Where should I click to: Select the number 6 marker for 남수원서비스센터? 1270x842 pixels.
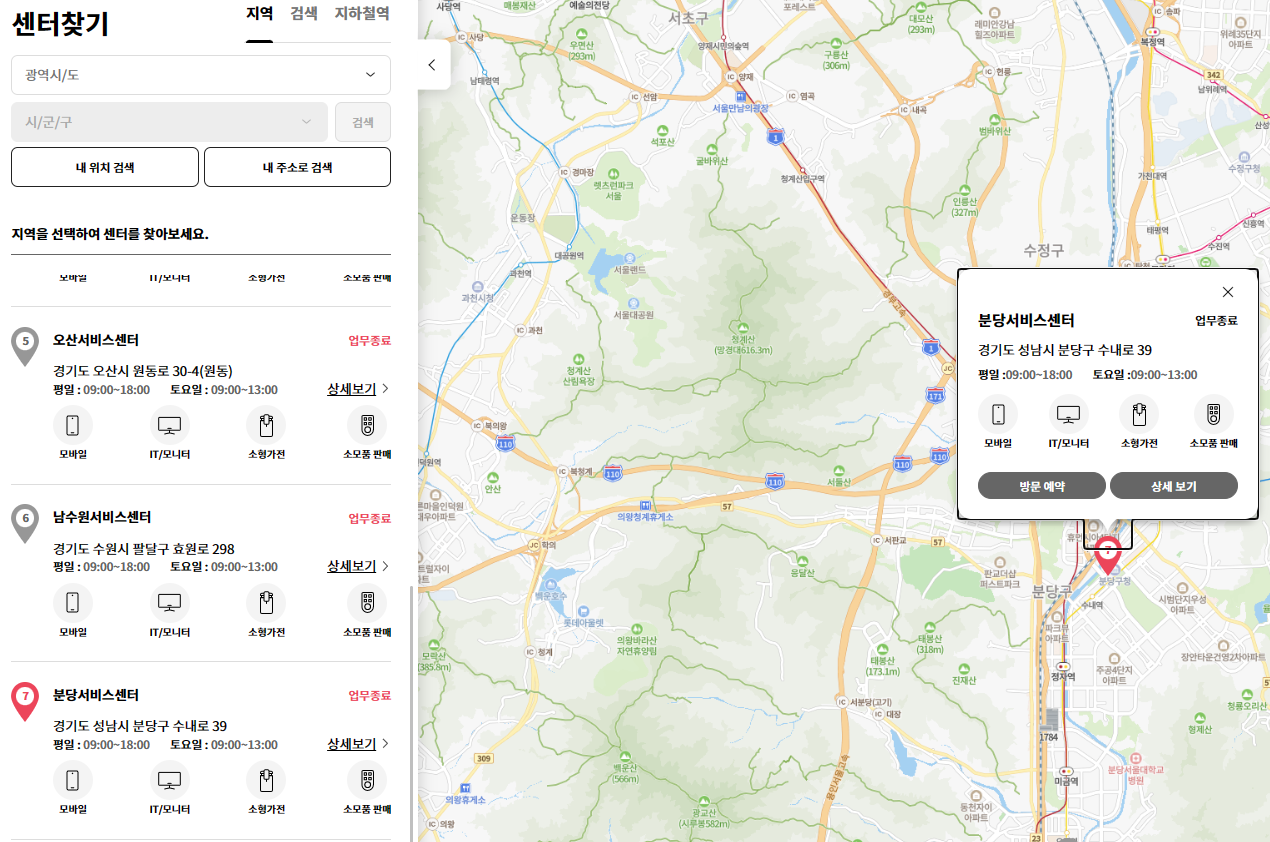point(25,522)
